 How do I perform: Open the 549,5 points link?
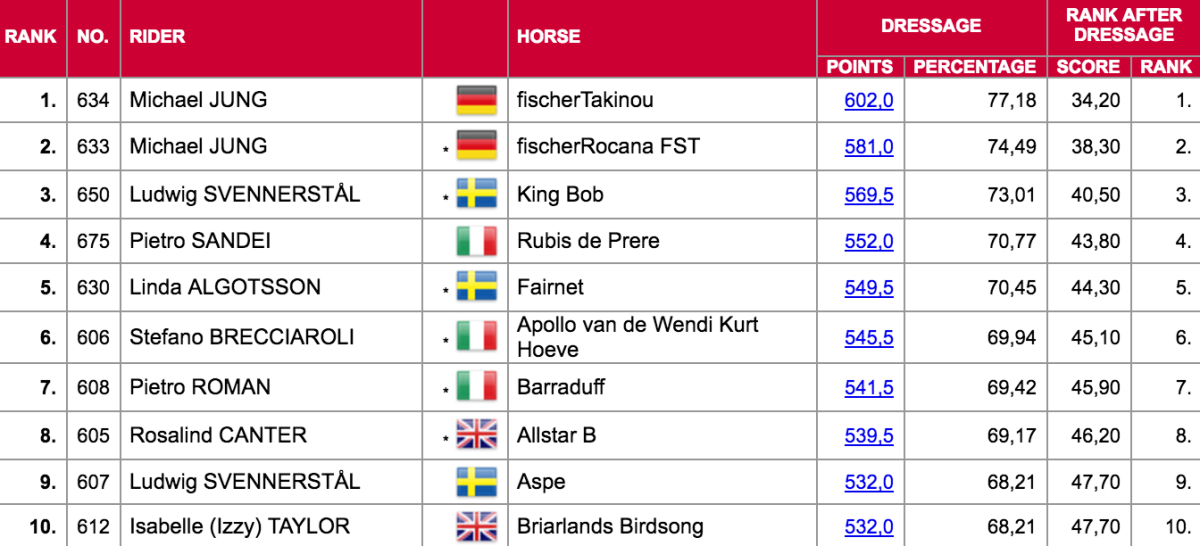[869, 288]
